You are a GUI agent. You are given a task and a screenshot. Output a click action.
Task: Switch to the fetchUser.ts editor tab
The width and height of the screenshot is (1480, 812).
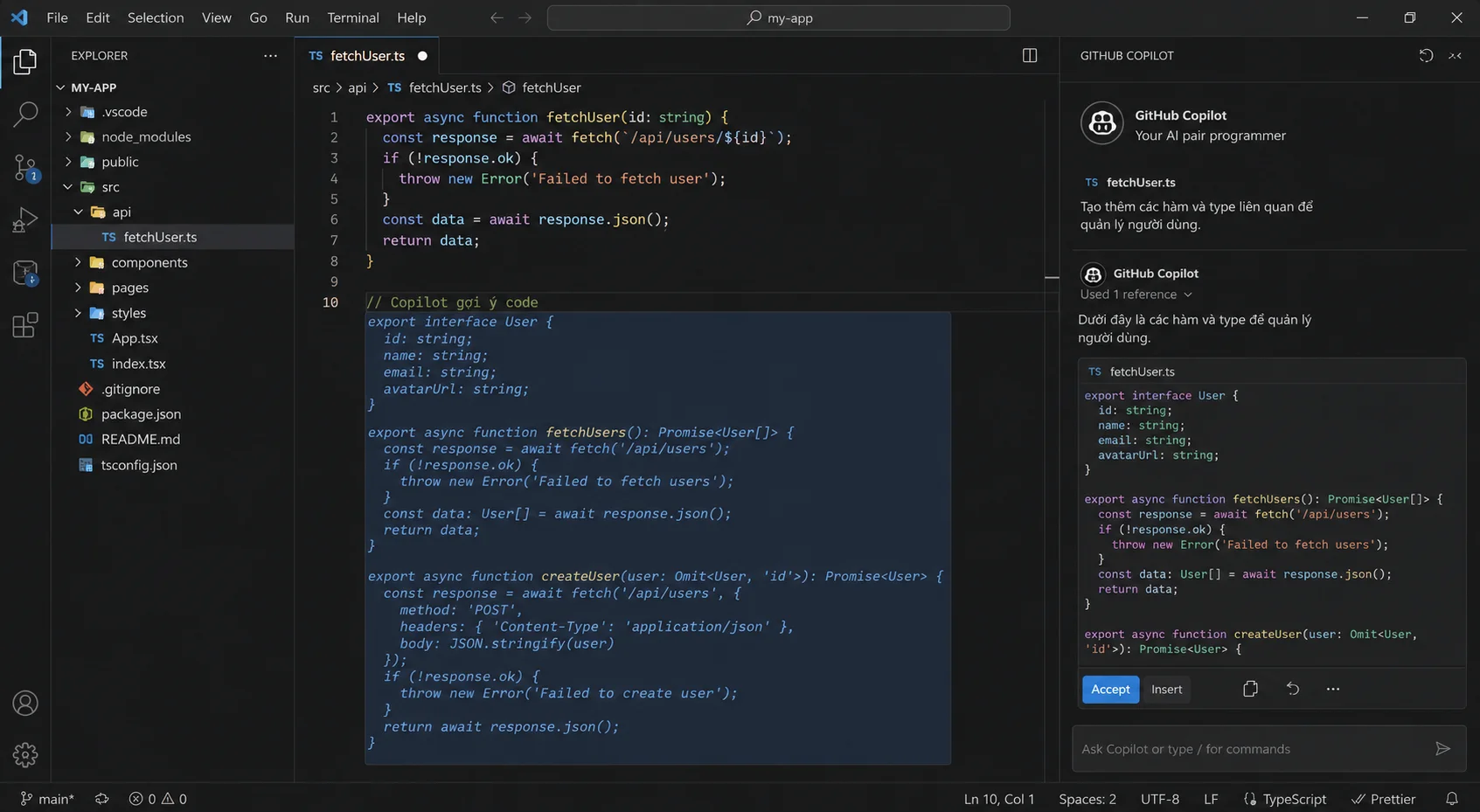click(x=367, y=56)
